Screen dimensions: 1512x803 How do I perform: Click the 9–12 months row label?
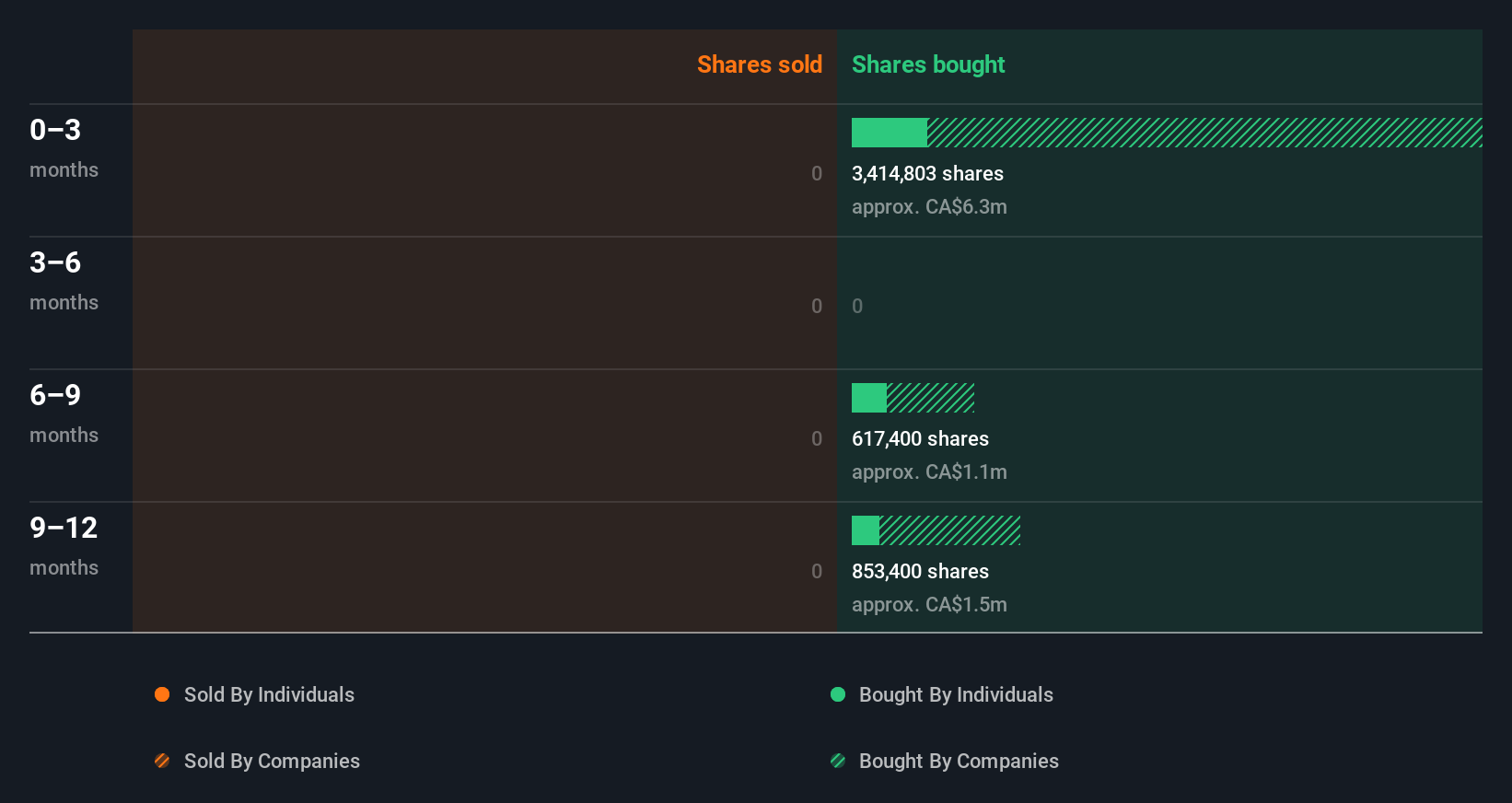click(64, 546)
